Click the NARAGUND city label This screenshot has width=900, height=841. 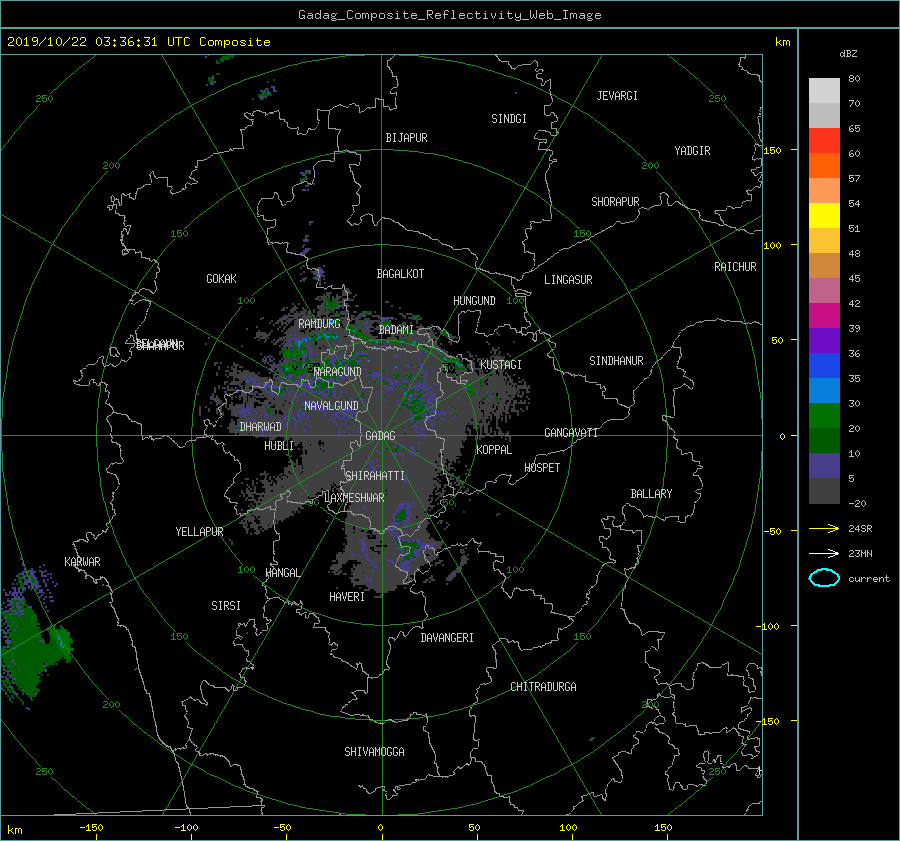point(338,372)
